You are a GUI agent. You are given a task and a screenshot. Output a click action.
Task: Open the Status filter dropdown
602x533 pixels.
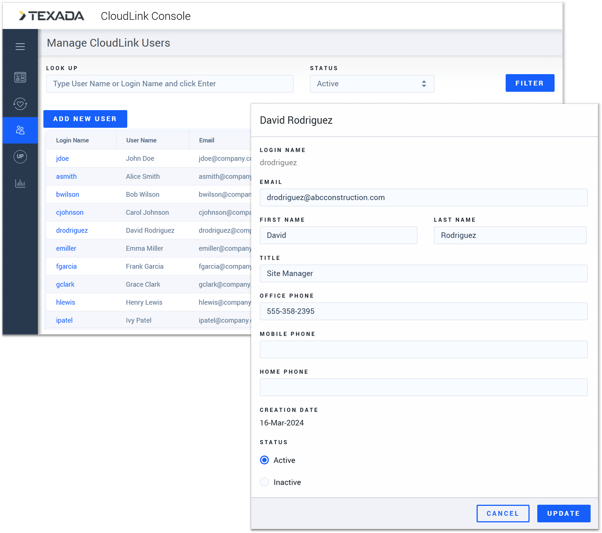coord(371,84)
